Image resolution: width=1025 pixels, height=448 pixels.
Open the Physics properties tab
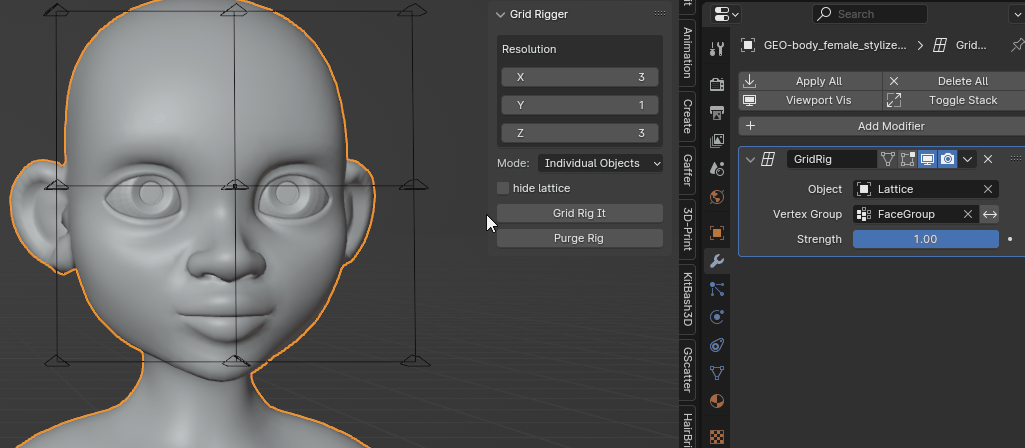[x=717, y=317]
